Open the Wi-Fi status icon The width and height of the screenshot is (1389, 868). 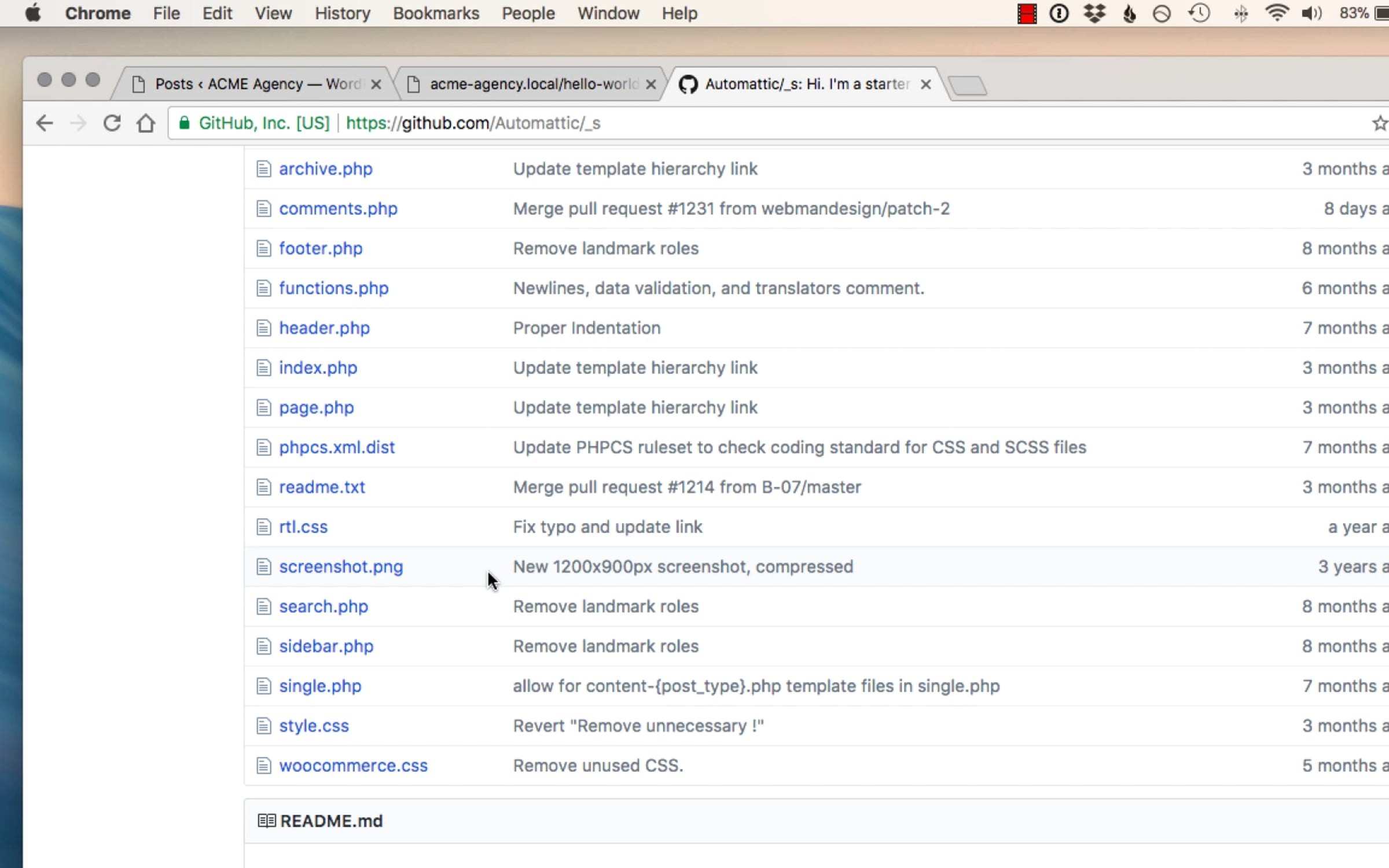(1276, 13)
